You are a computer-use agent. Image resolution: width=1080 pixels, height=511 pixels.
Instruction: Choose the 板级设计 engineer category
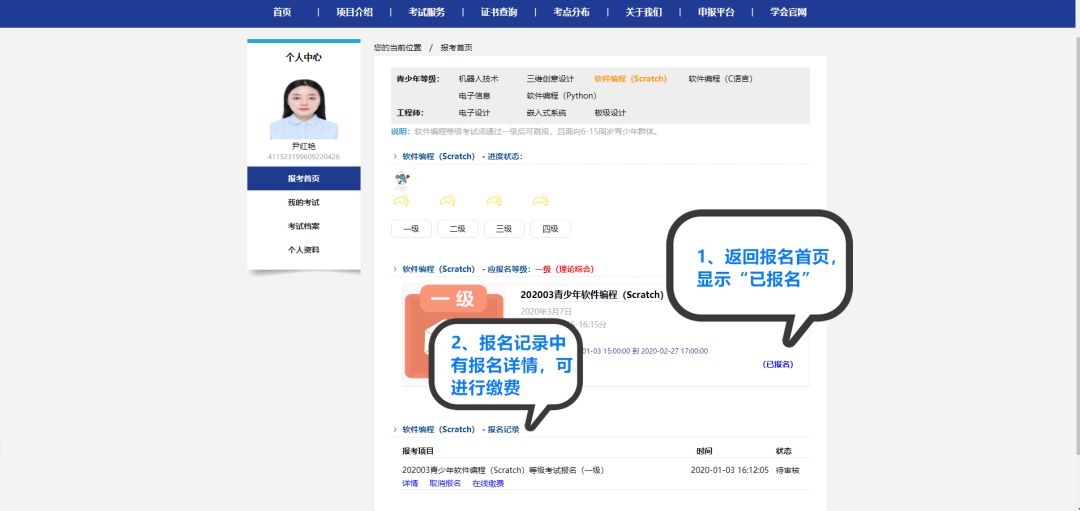[x=610, y=113]
